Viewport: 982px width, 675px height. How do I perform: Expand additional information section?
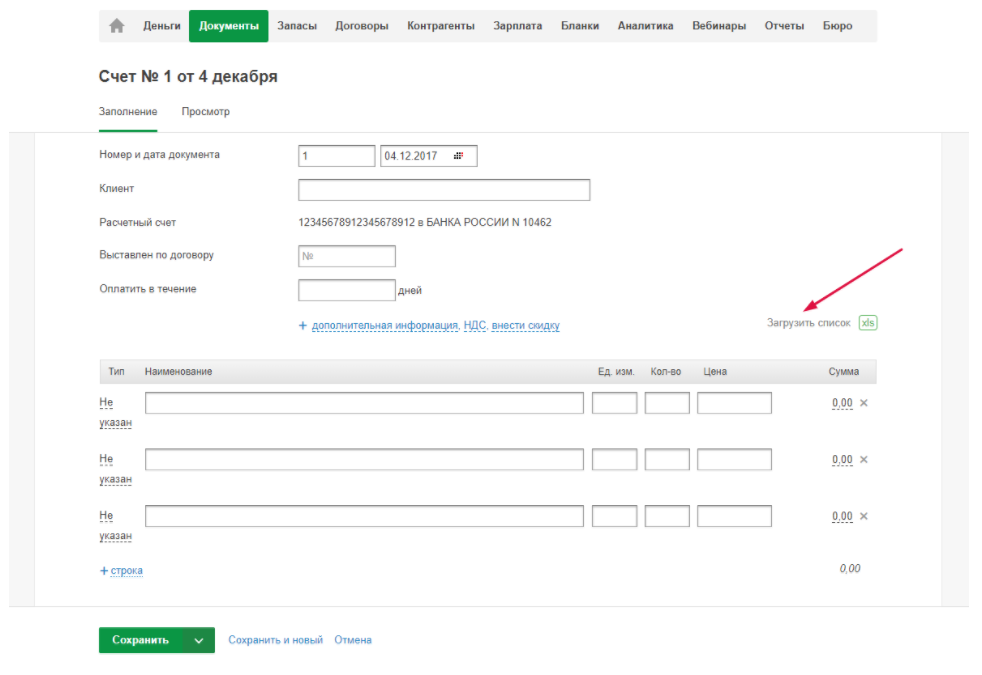pos(384,326)
